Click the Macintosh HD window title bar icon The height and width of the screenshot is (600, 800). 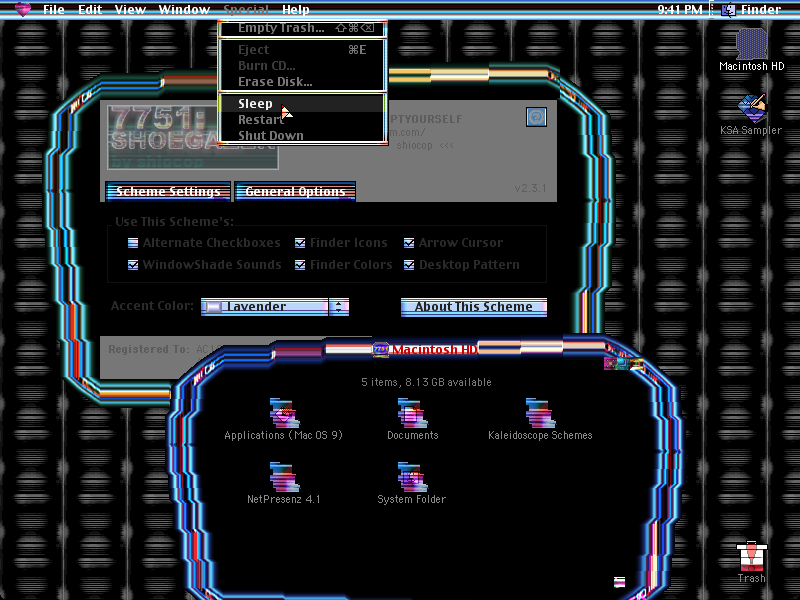381,349
